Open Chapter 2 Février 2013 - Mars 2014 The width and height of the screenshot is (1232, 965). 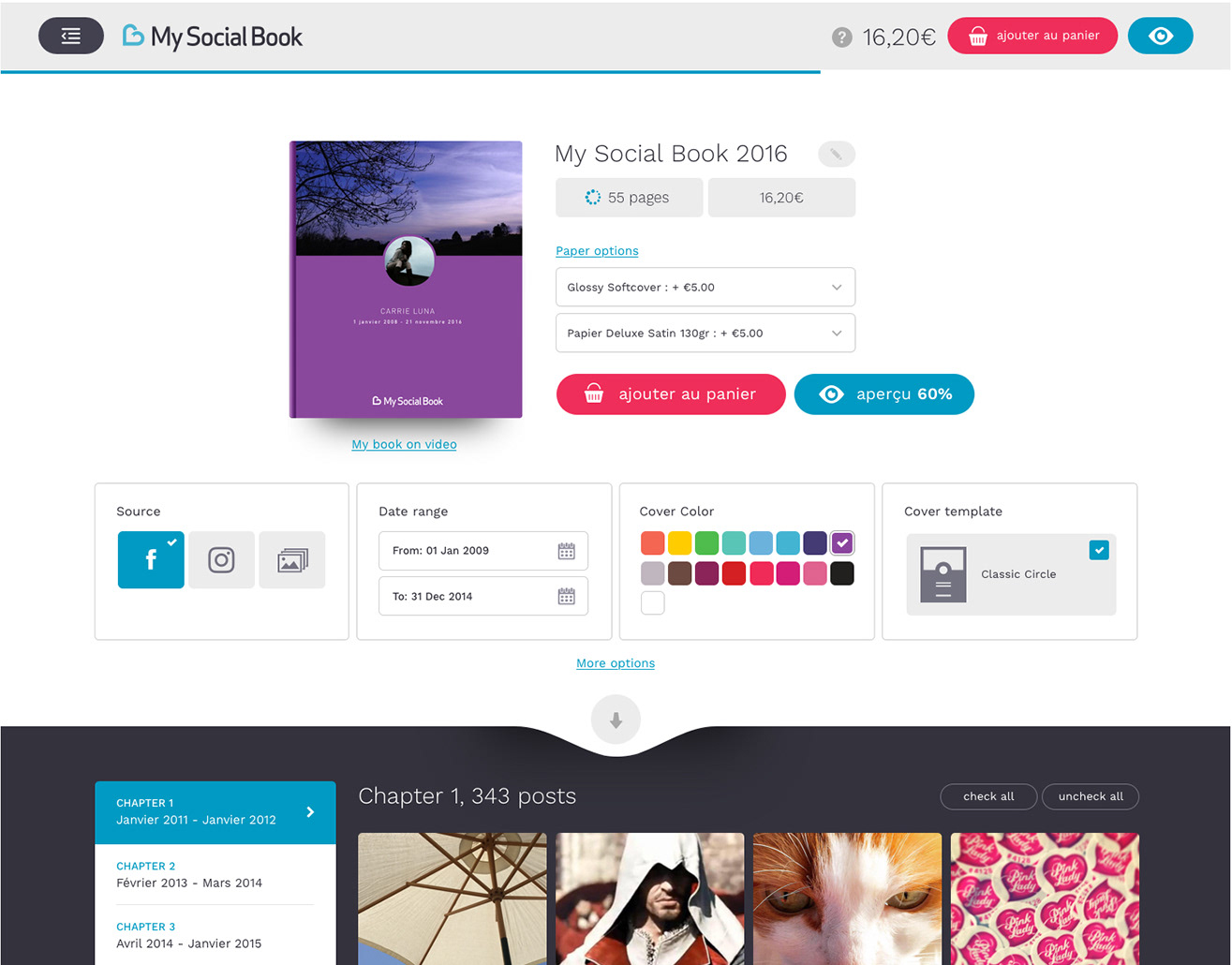(215, 875)
